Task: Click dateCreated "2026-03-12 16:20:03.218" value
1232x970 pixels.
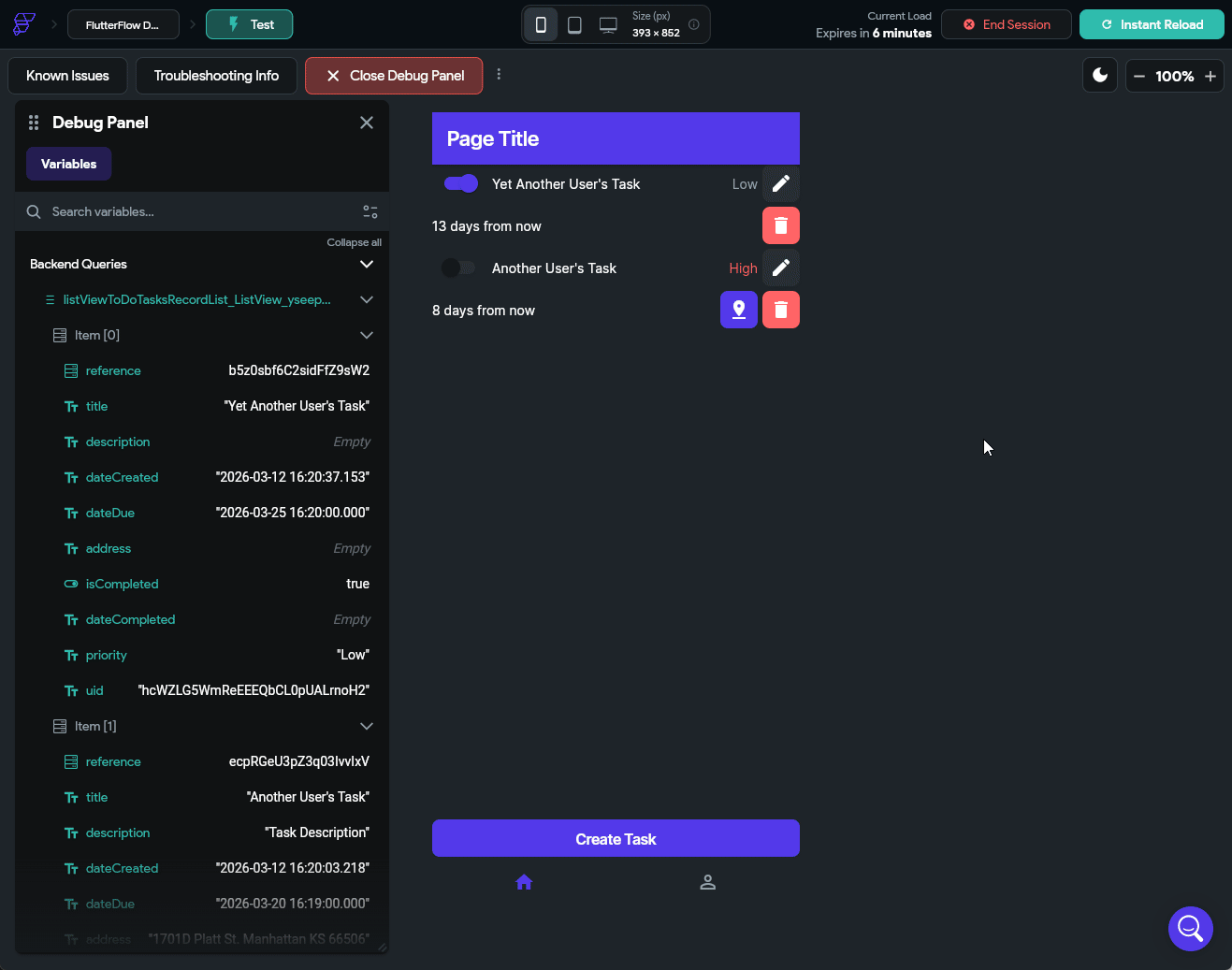Action: point(293,868)
